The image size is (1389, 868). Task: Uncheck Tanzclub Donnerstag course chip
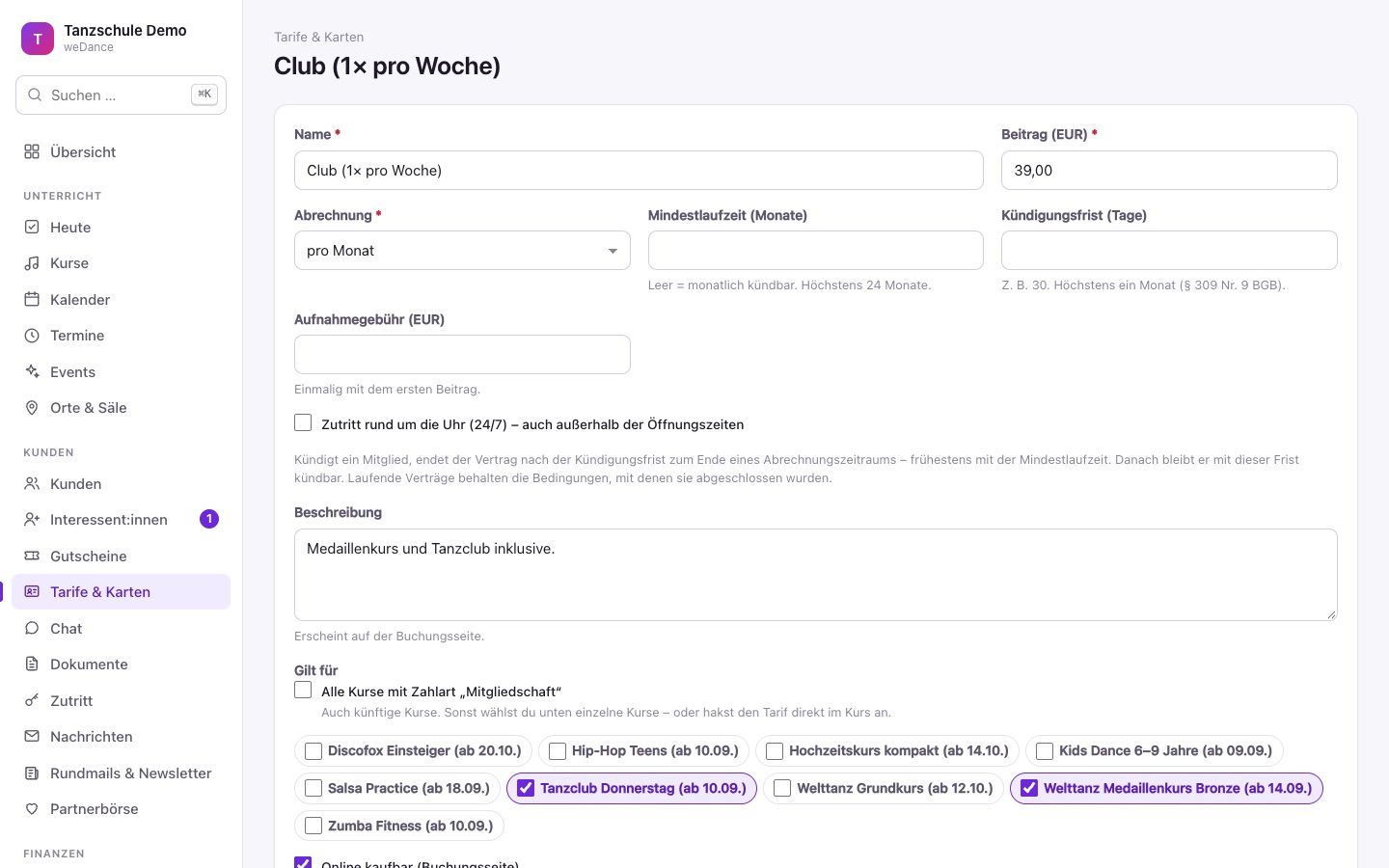tap(526, 788)
